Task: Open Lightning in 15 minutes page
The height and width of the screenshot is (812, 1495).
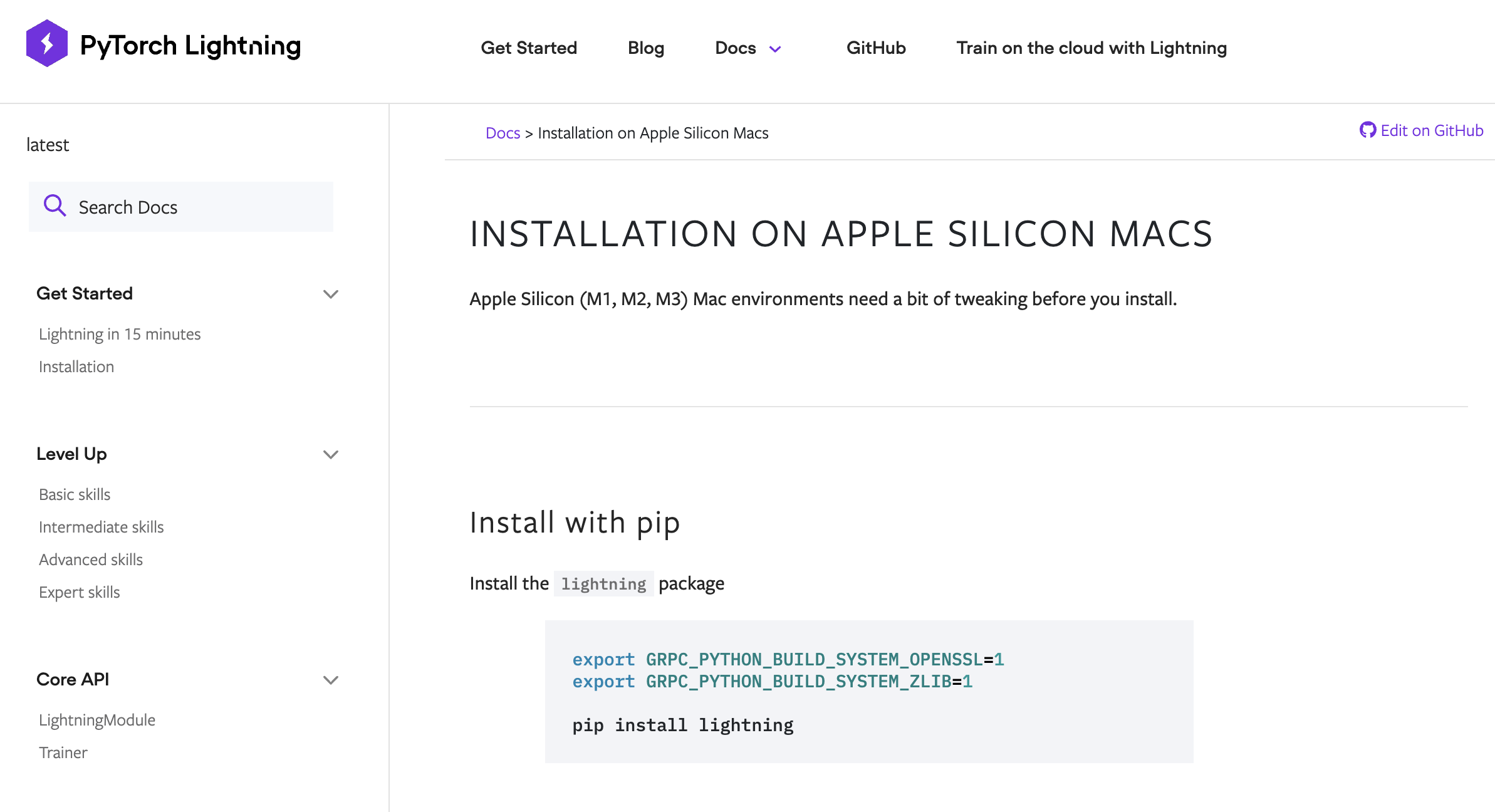Action: 120,334
